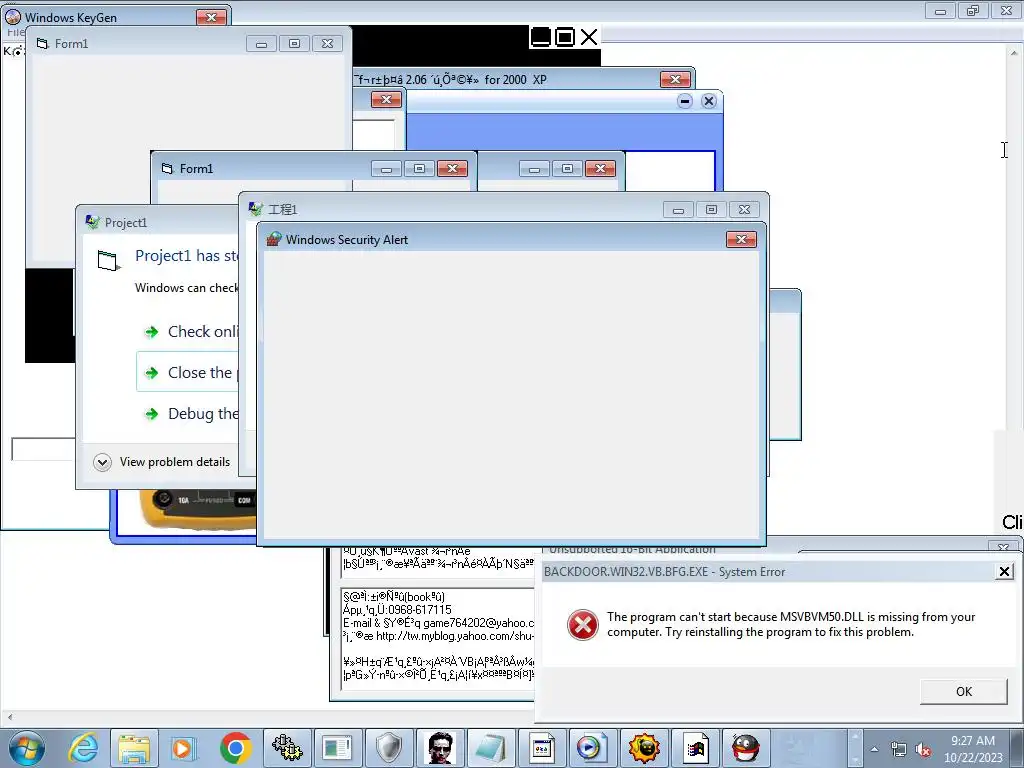The width and height of the screenshot is (1024, 768).
Task: Click the white maximize glyph on black bar
Action: [x=565, y=37]
